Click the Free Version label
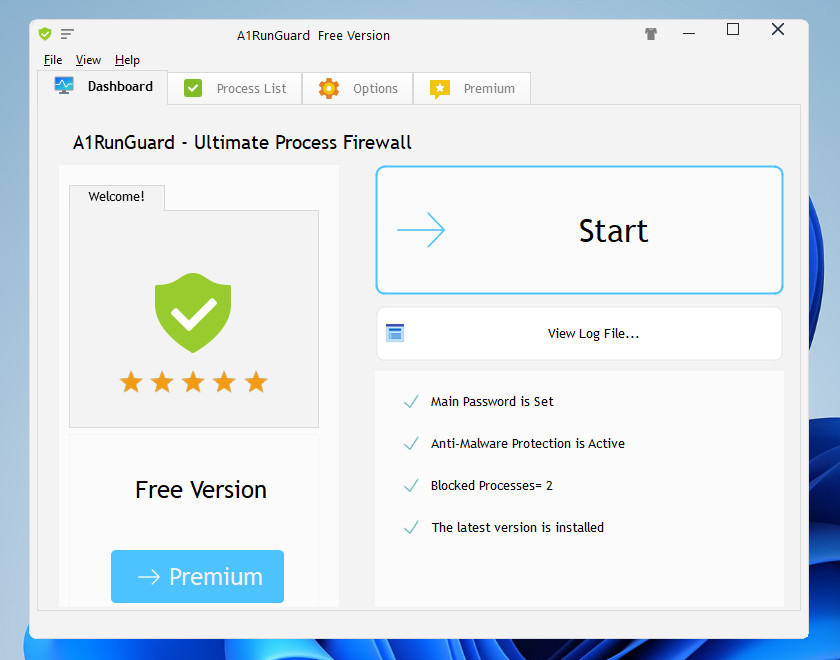The image size is (840, 660). tap(201, 490)
